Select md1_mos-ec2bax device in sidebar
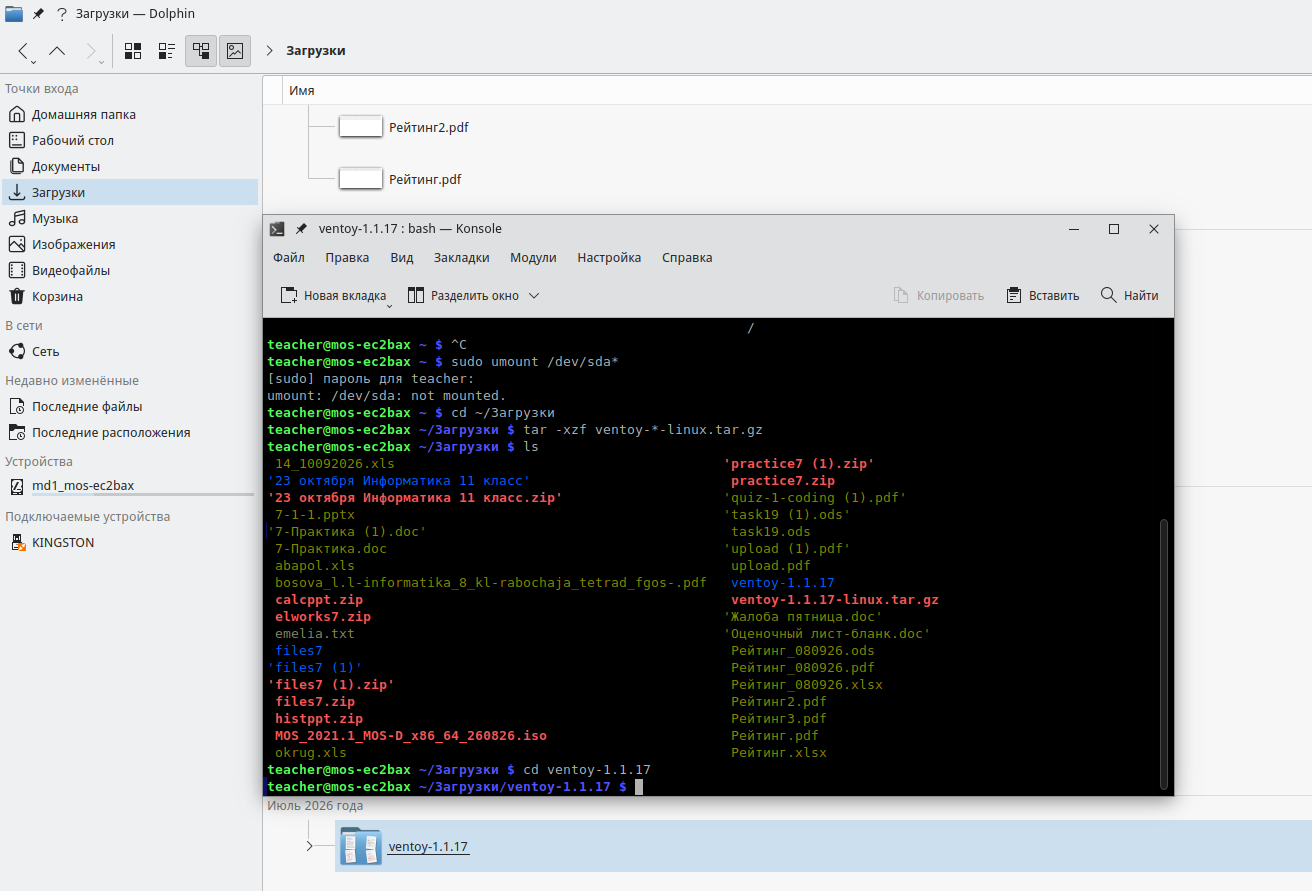Screen dimensions: 1312x891 [x=130, y=486]
